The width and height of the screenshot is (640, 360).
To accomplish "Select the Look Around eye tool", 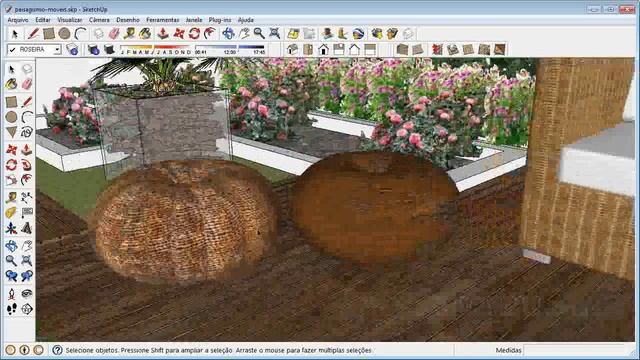I will 27,294.
